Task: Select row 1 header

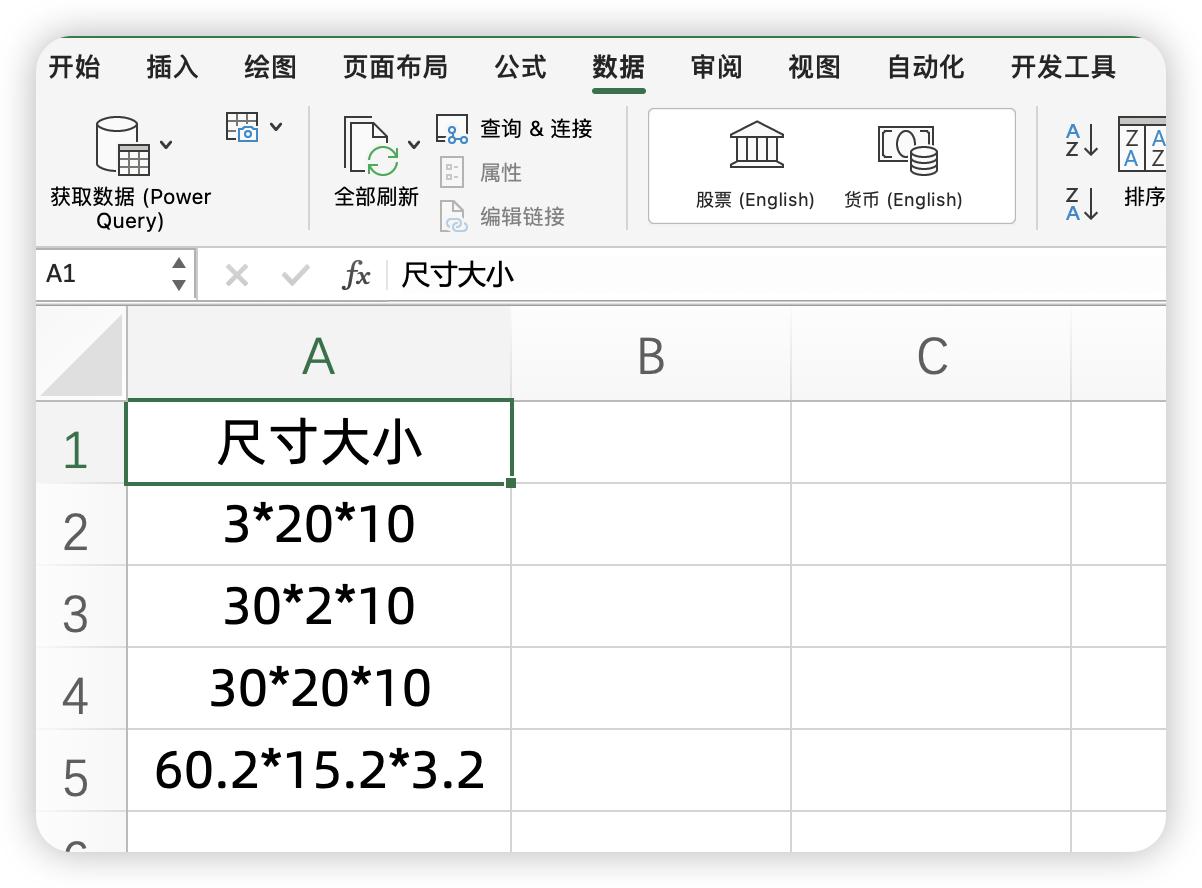Action: click(x=81, y=443)
